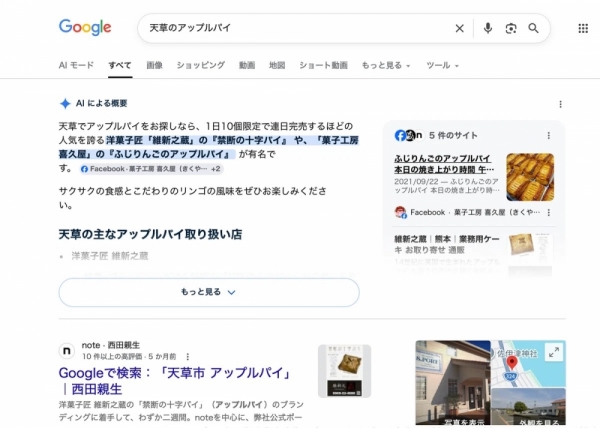600x428 pixels.
Task: Open the ショート動画 tab
Action: tap(323, 65)
